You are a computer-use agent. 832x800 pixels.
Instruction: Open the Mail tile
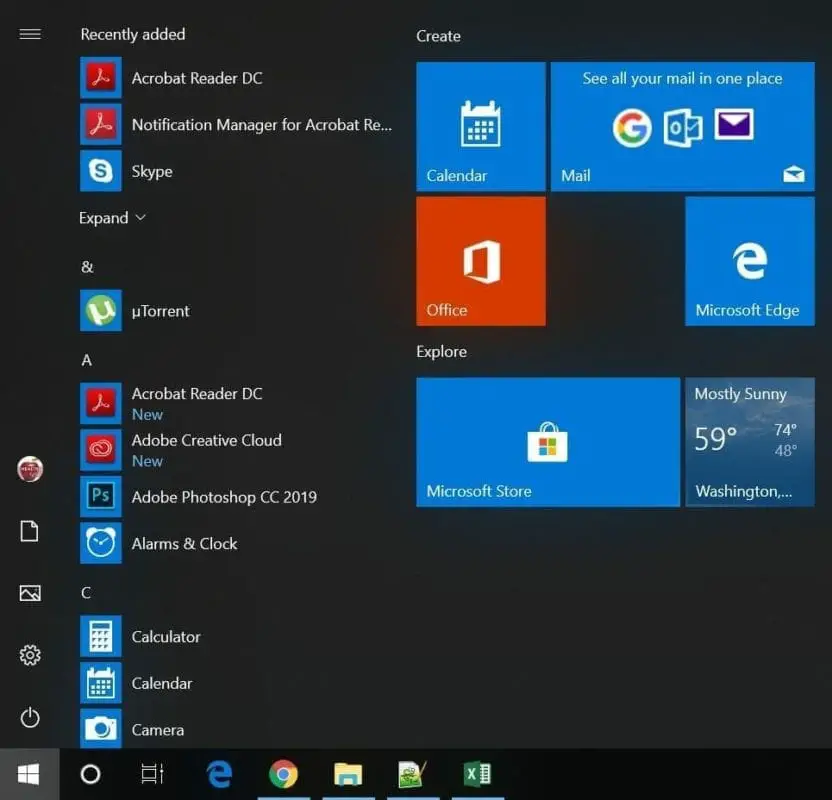point(682,126)
